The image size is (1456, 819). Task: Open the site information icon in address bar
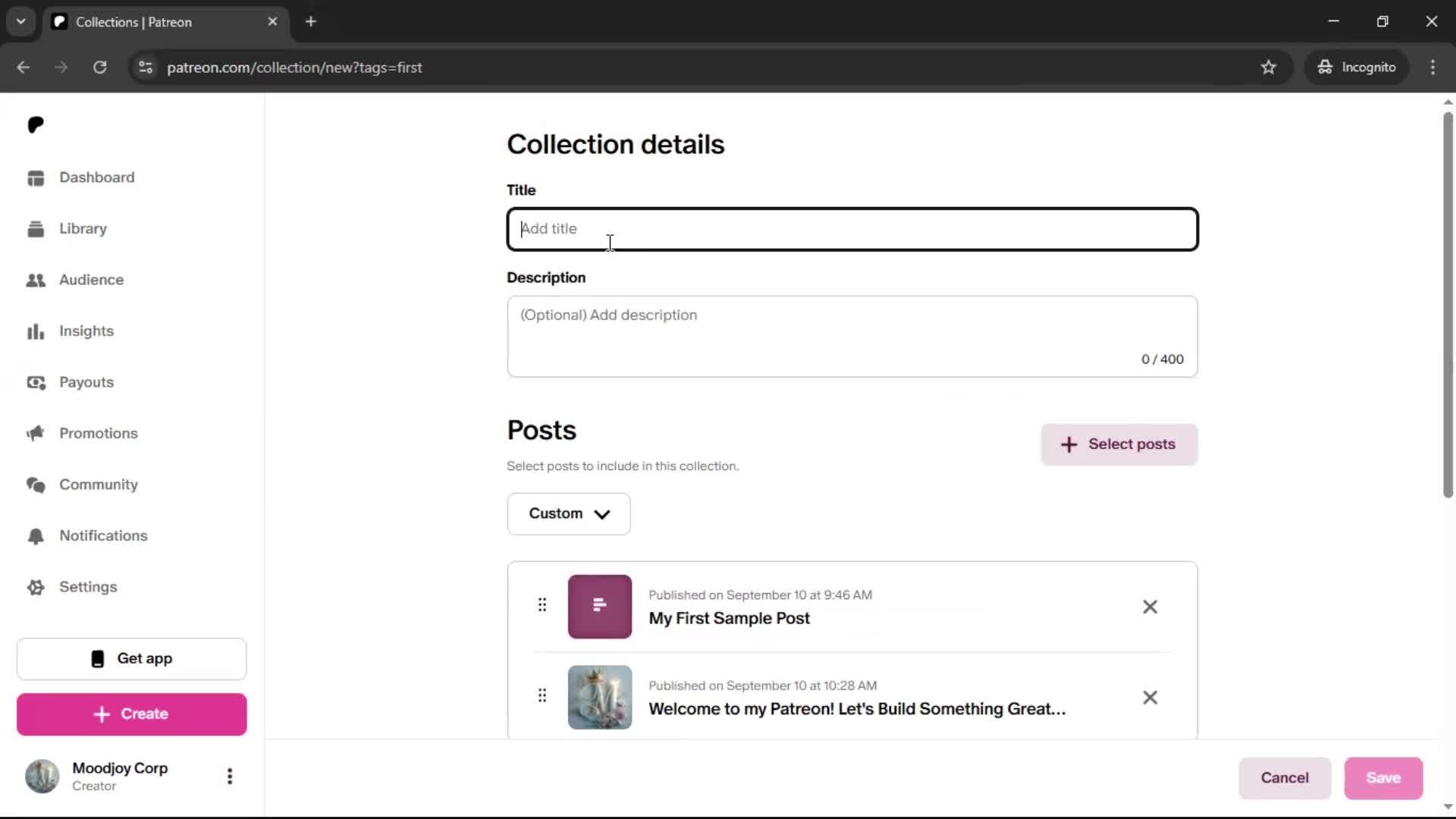point(146,67)
